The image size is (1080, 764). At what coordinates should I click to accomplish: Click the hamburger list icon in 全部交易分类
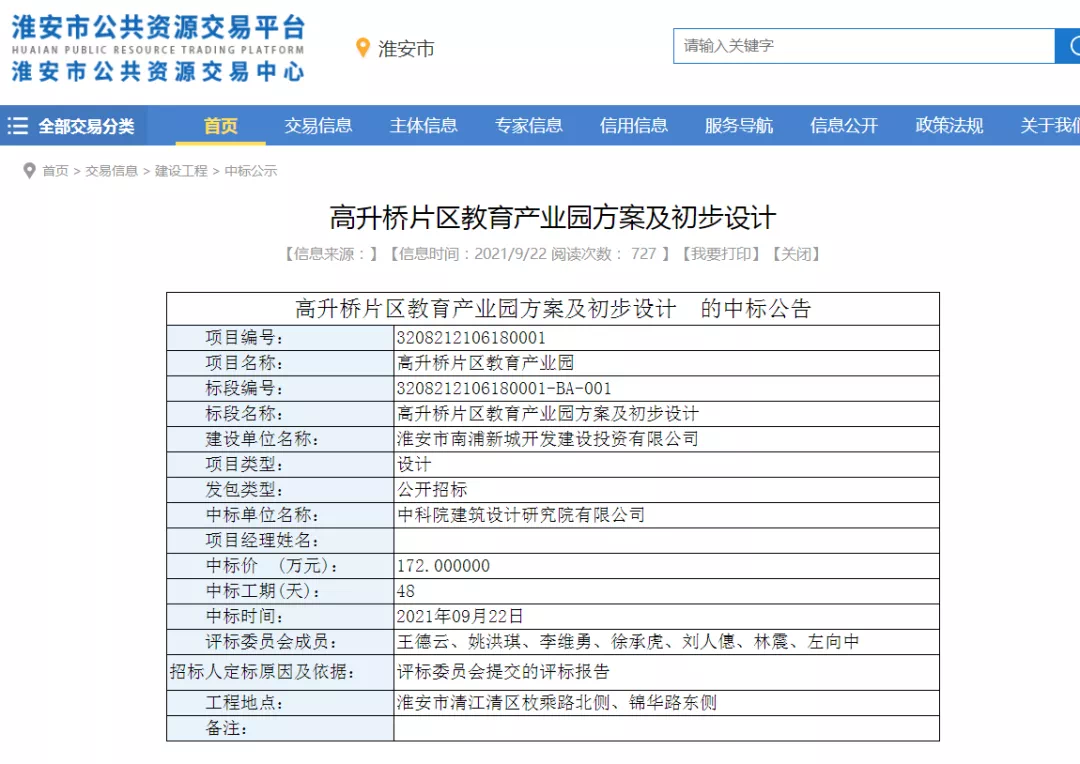point(17,125)
